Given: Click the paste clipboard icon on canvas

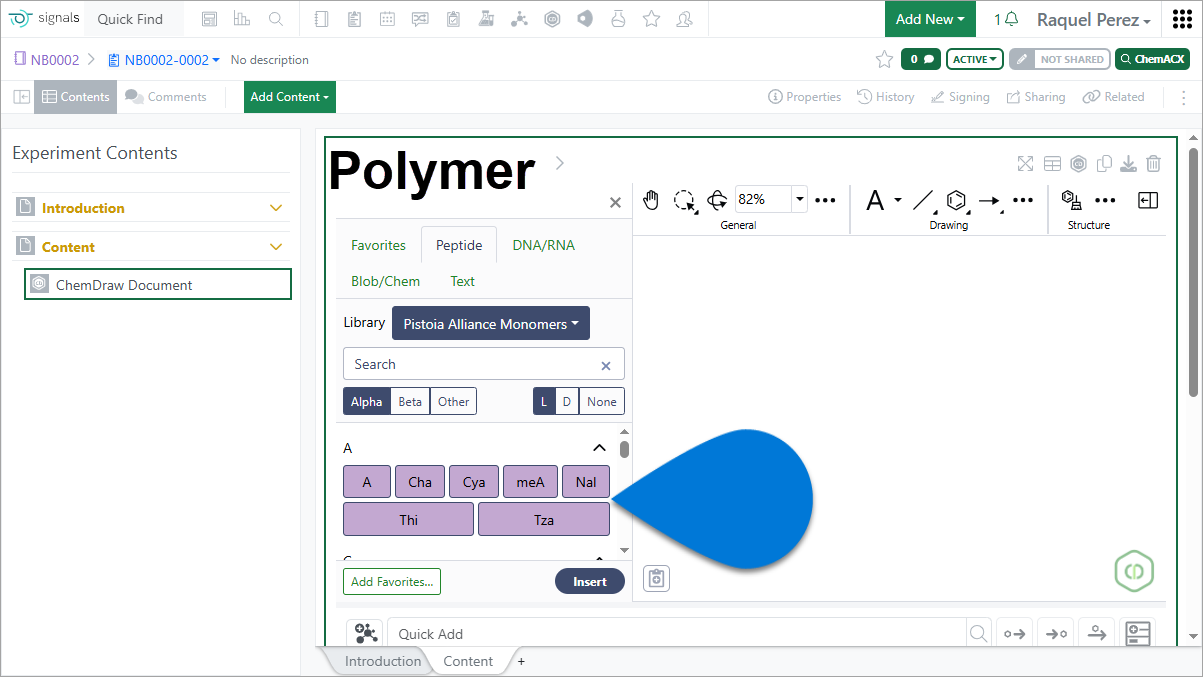Looking at the screenshot, I should (x=656, y=578).
